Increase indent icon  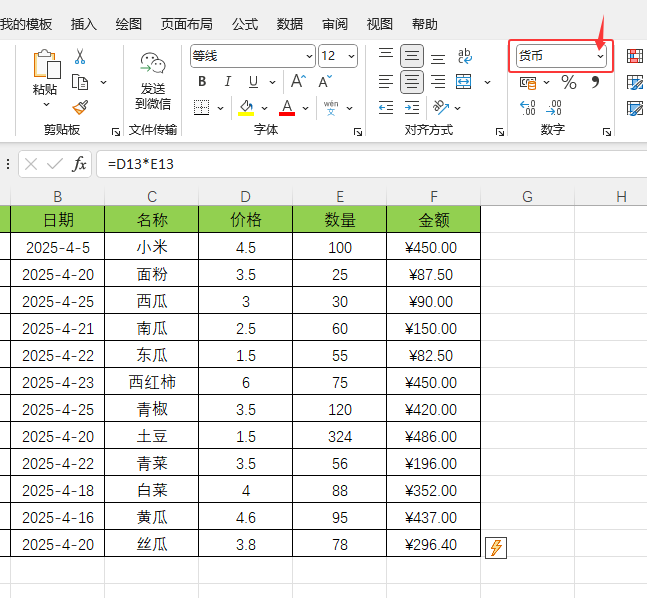click(x=412, y=108)
